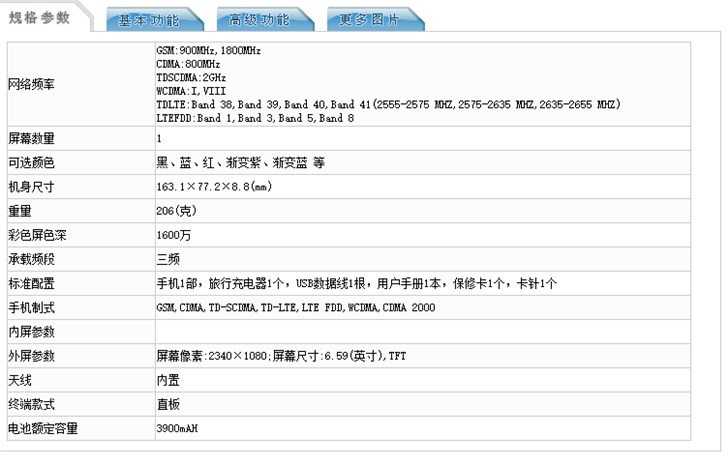Select the 重量 label
Viewport: 728px width, 464px height.
[20, 211]
